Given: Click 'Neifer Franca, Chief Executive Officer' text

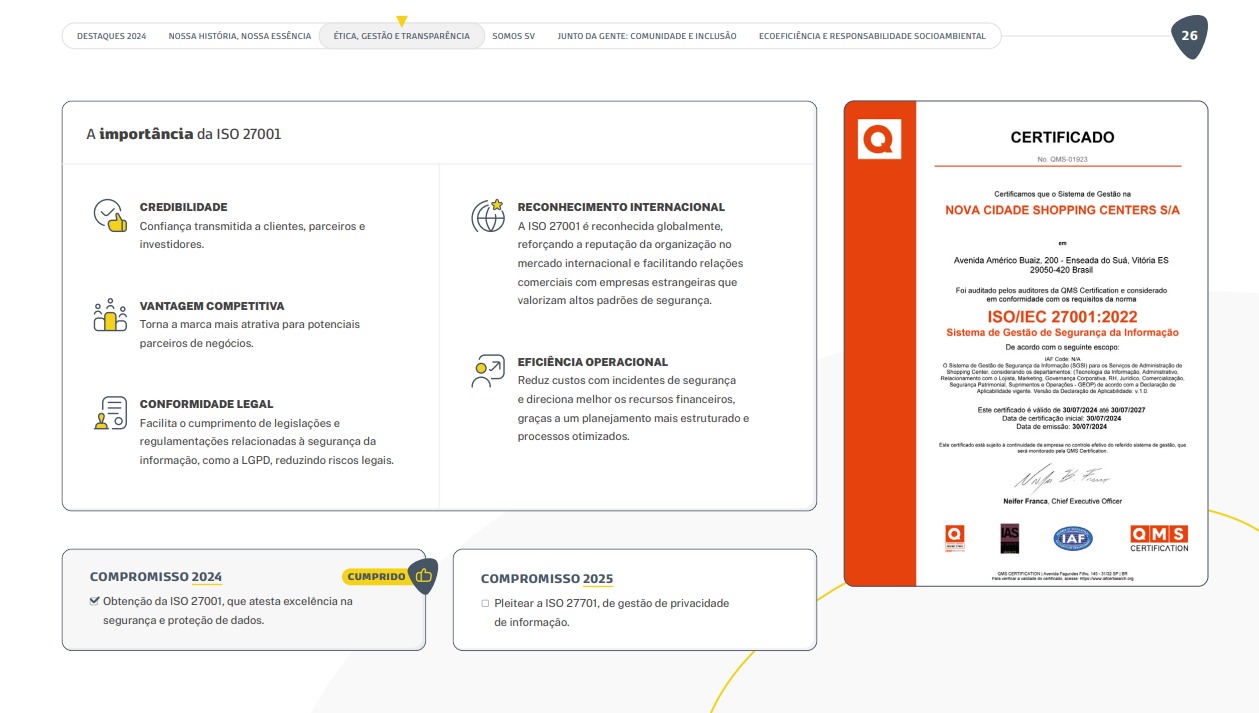Looking at the screenshot, I should (x=1062, y=501).
